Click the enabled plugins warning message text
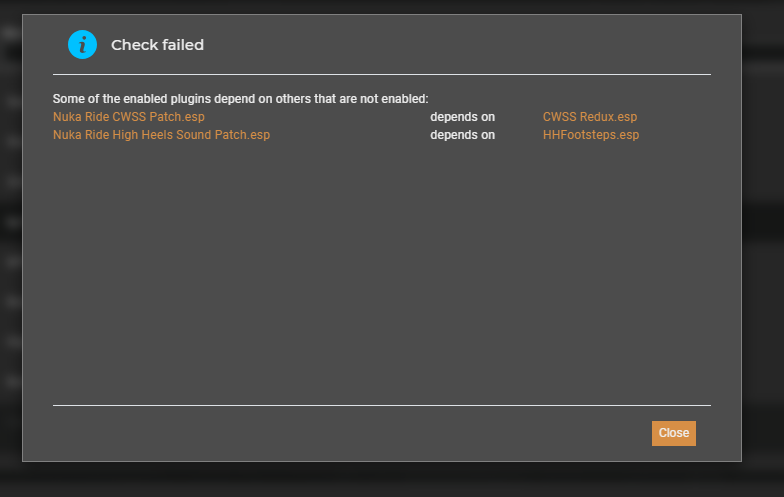Viewport: 784px width, 497px height. tap(240, 99)
